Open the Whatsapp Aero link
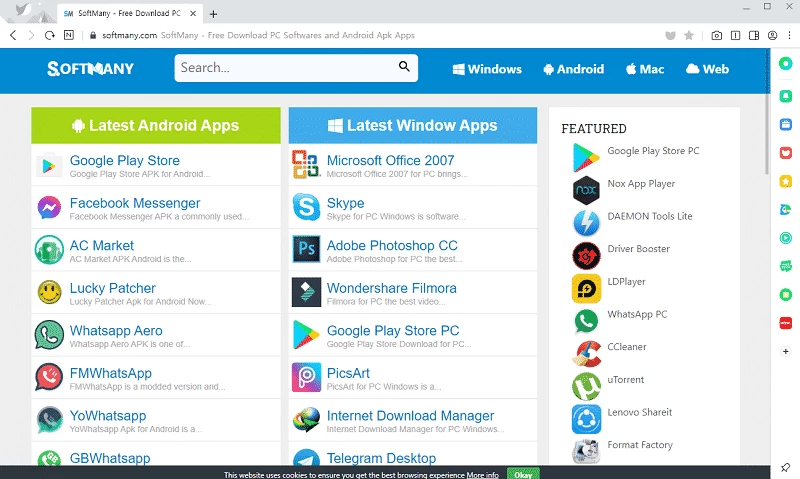Screen dimensions: 800x479 click(115, 330)
